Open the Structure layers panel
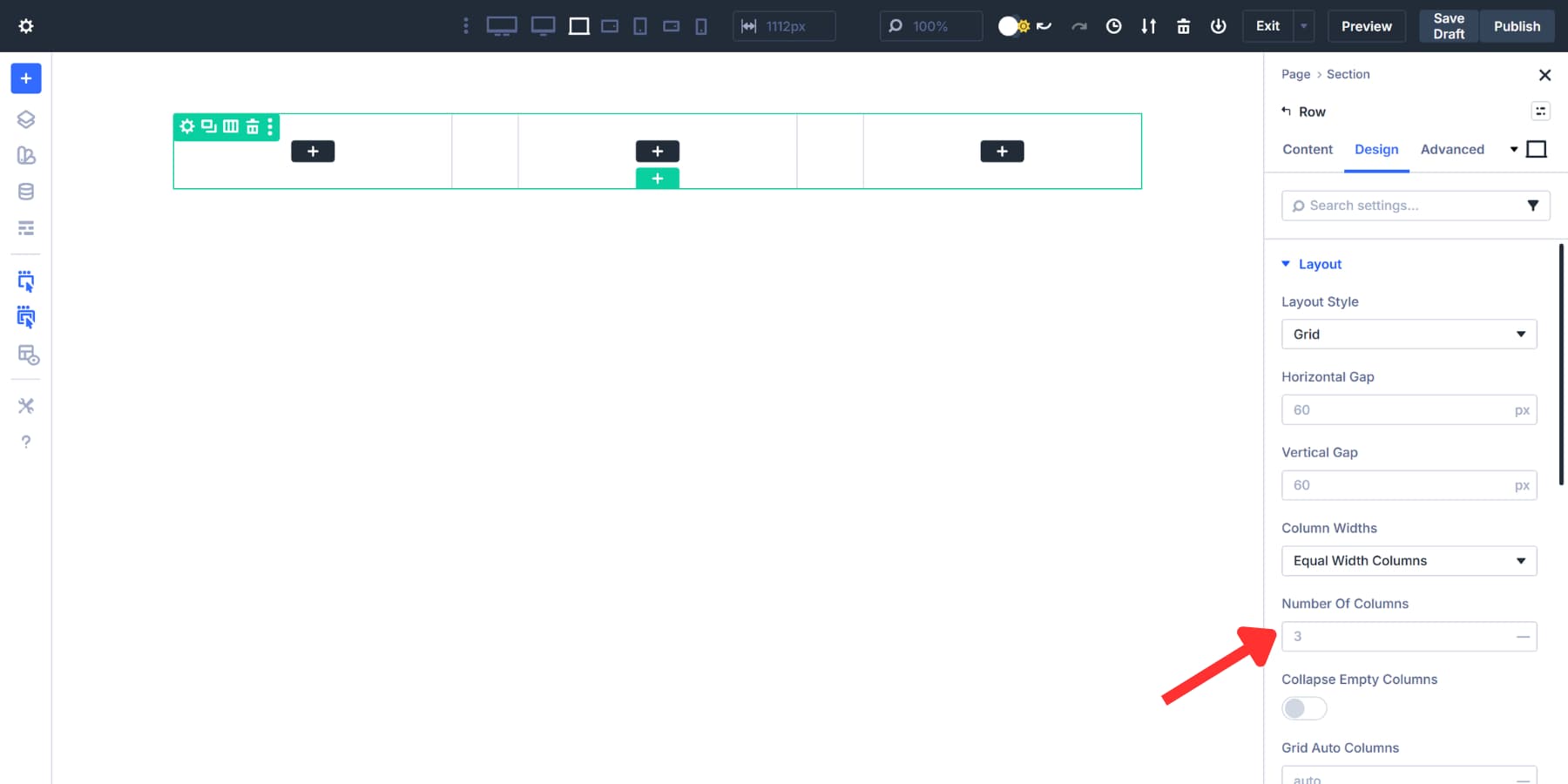 click(25, 119)
